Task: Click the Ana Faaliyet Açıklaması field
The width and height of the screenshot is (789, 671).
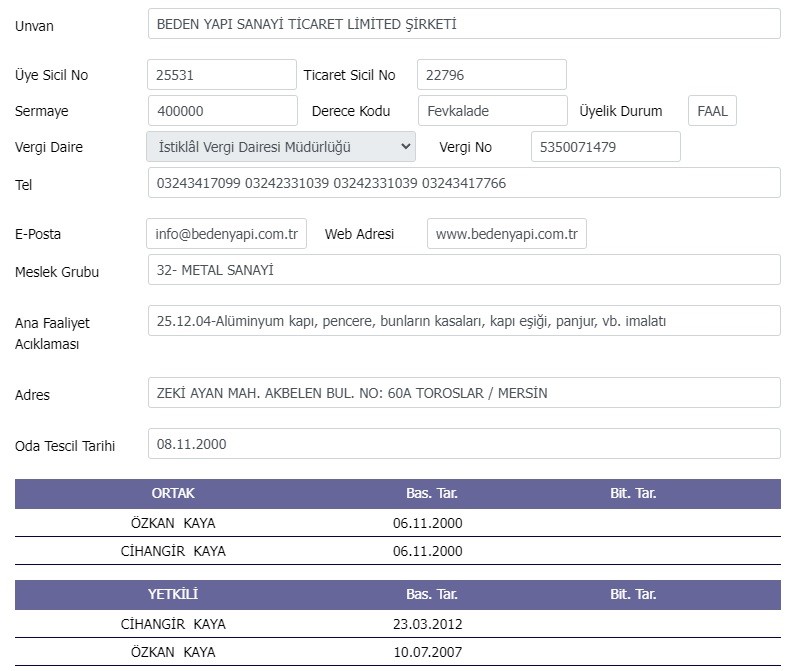Action: point(464,321)
